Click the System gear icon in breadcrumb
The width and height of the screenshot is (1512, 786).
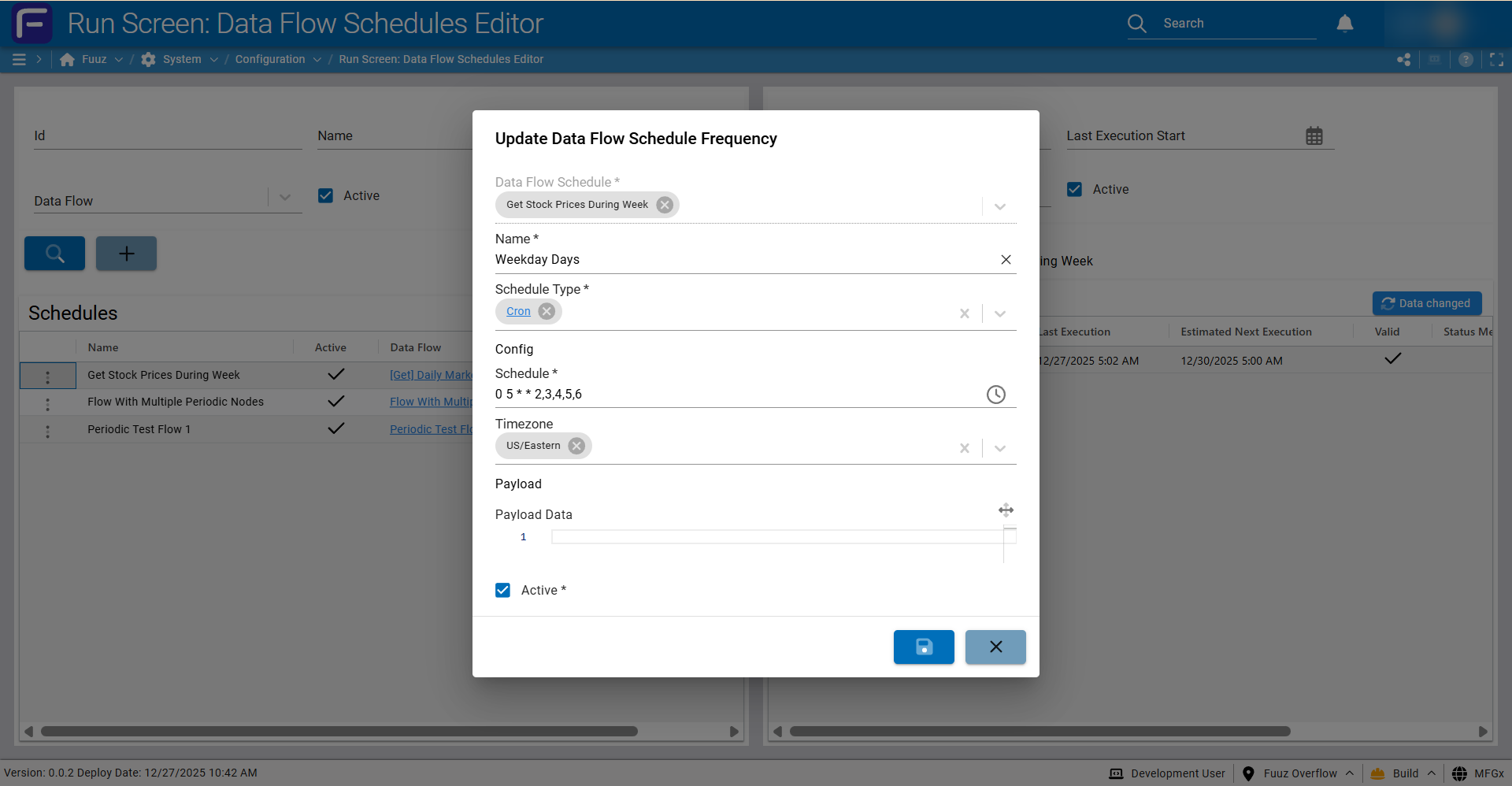[x=148, y=59]
